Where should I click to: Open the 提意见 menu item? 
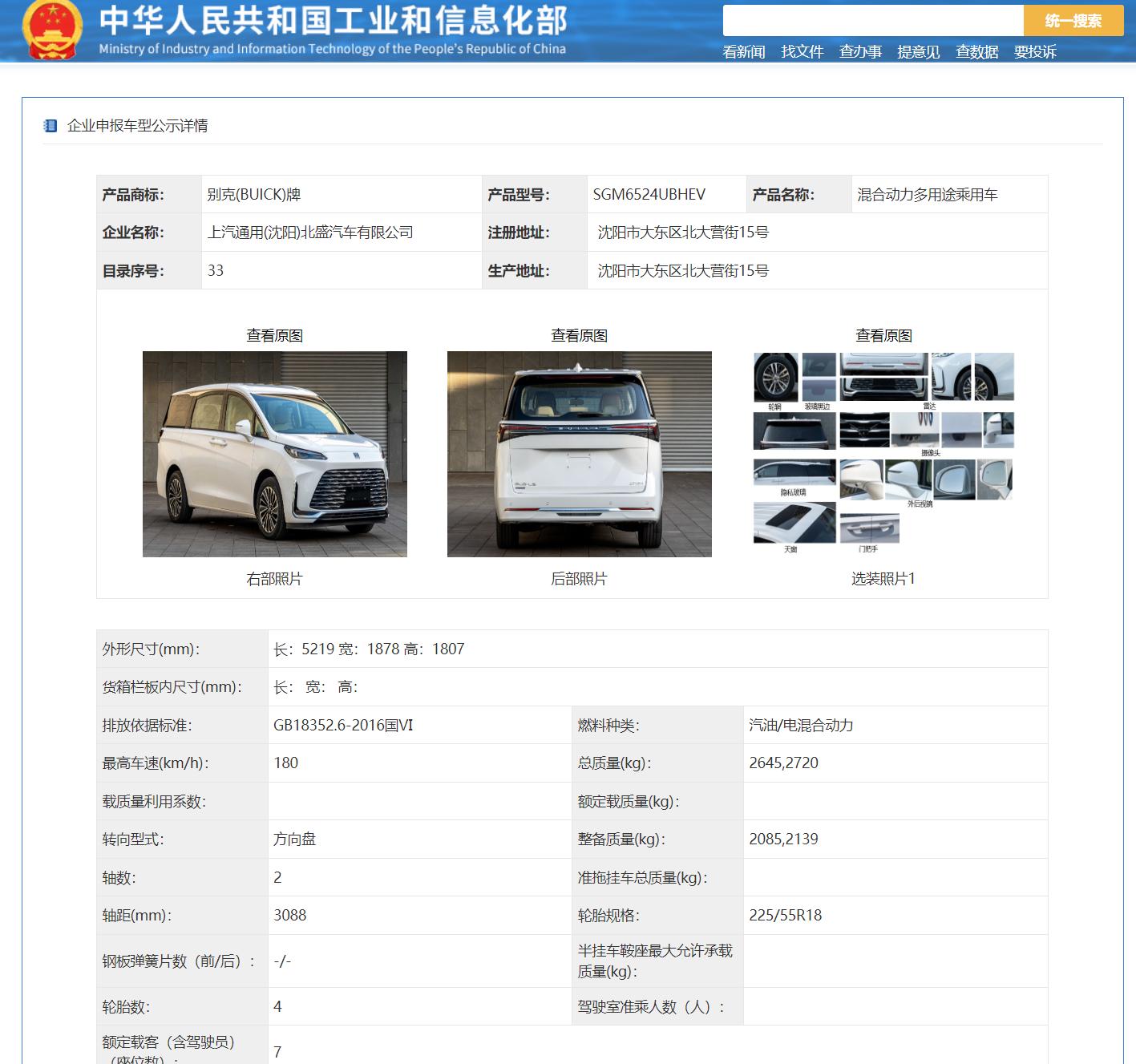coord(919,52)
